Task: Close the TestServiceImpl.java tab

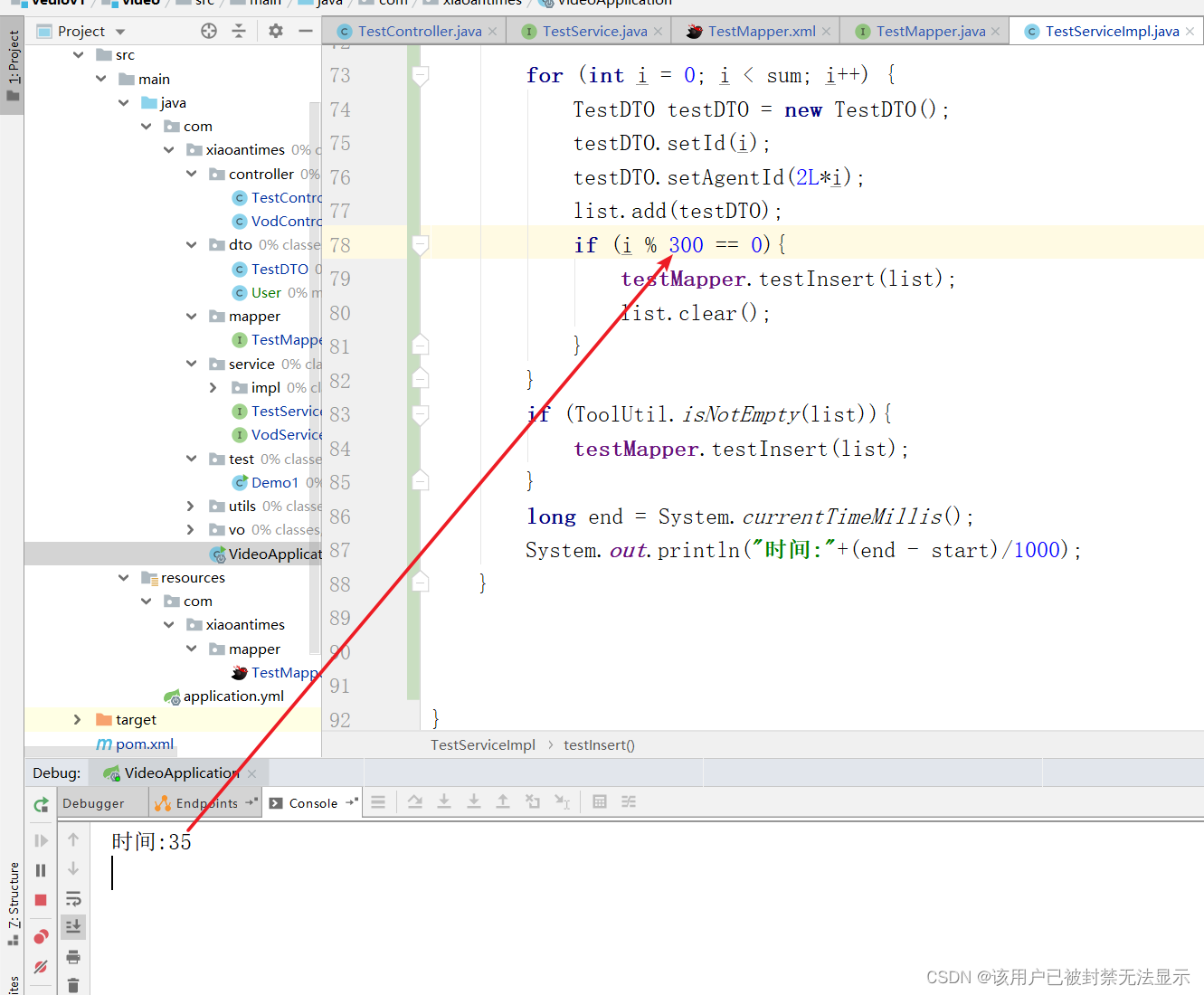Action: tap(1190, 31)
